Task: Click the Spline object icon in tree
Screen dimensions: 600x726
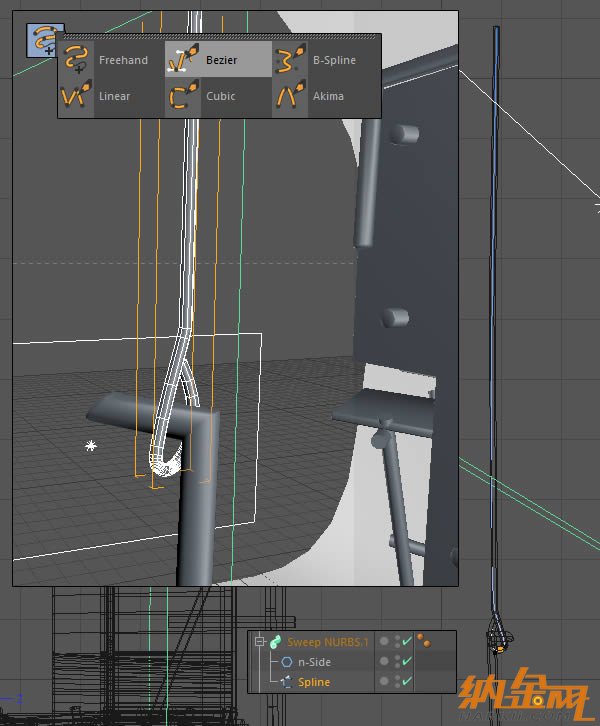Action: coord(287,681)
